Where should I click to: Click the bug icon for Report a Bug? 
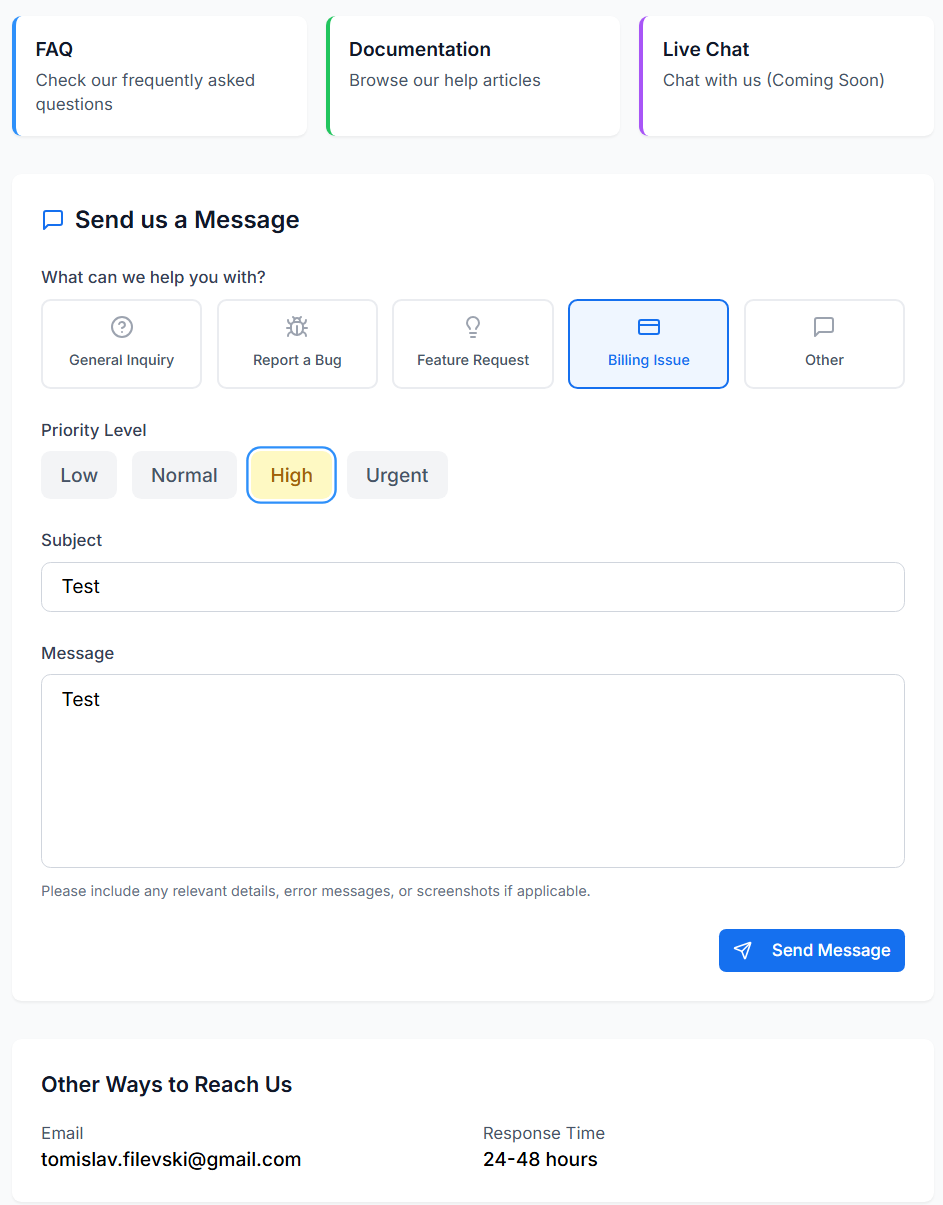297,327
